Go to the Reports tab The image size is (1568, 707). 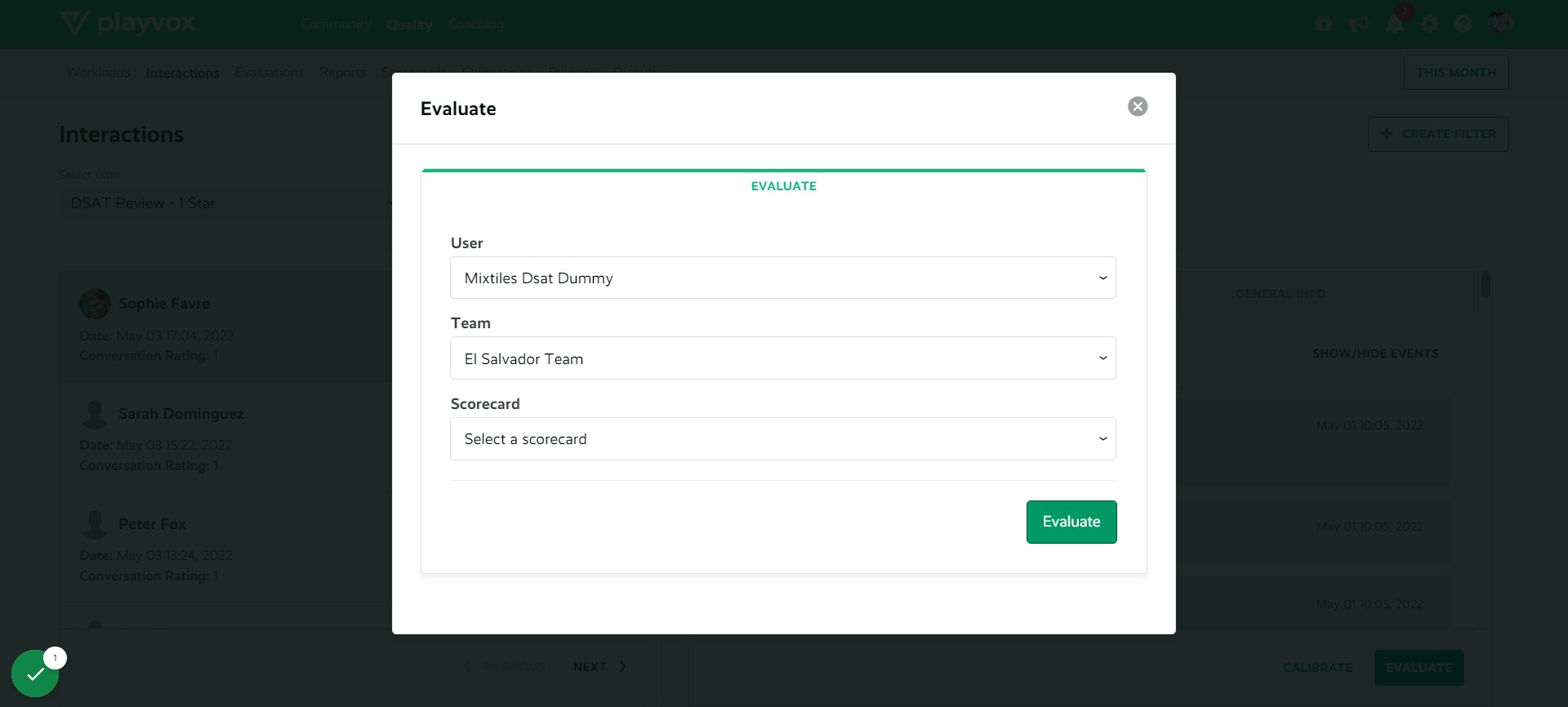tap(343, 73)
